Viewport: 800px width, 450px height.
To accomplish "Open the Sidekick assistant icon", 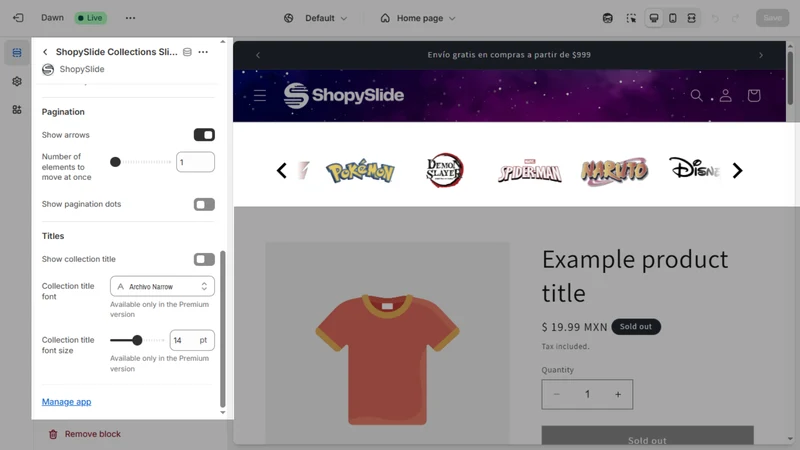I will pos(608,18).
